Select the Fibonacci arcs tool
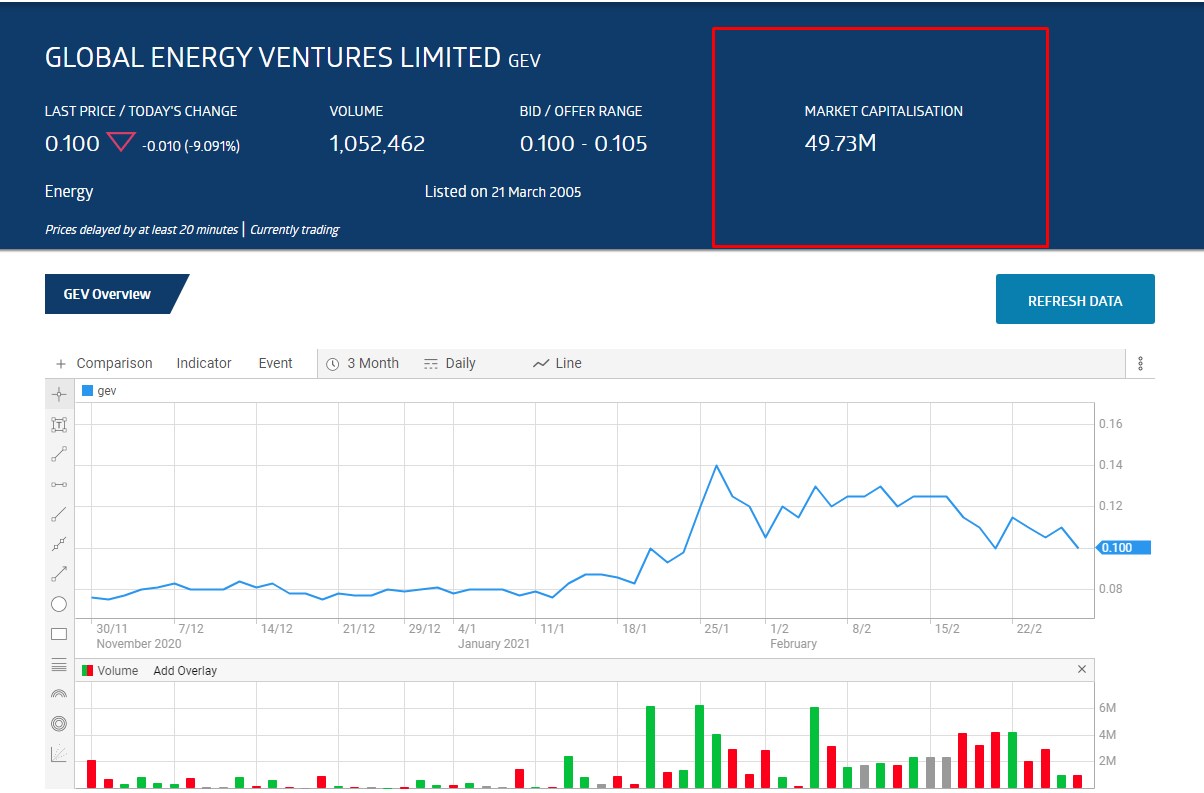Viewport: 1204px width, 793px height. (59, 693)
